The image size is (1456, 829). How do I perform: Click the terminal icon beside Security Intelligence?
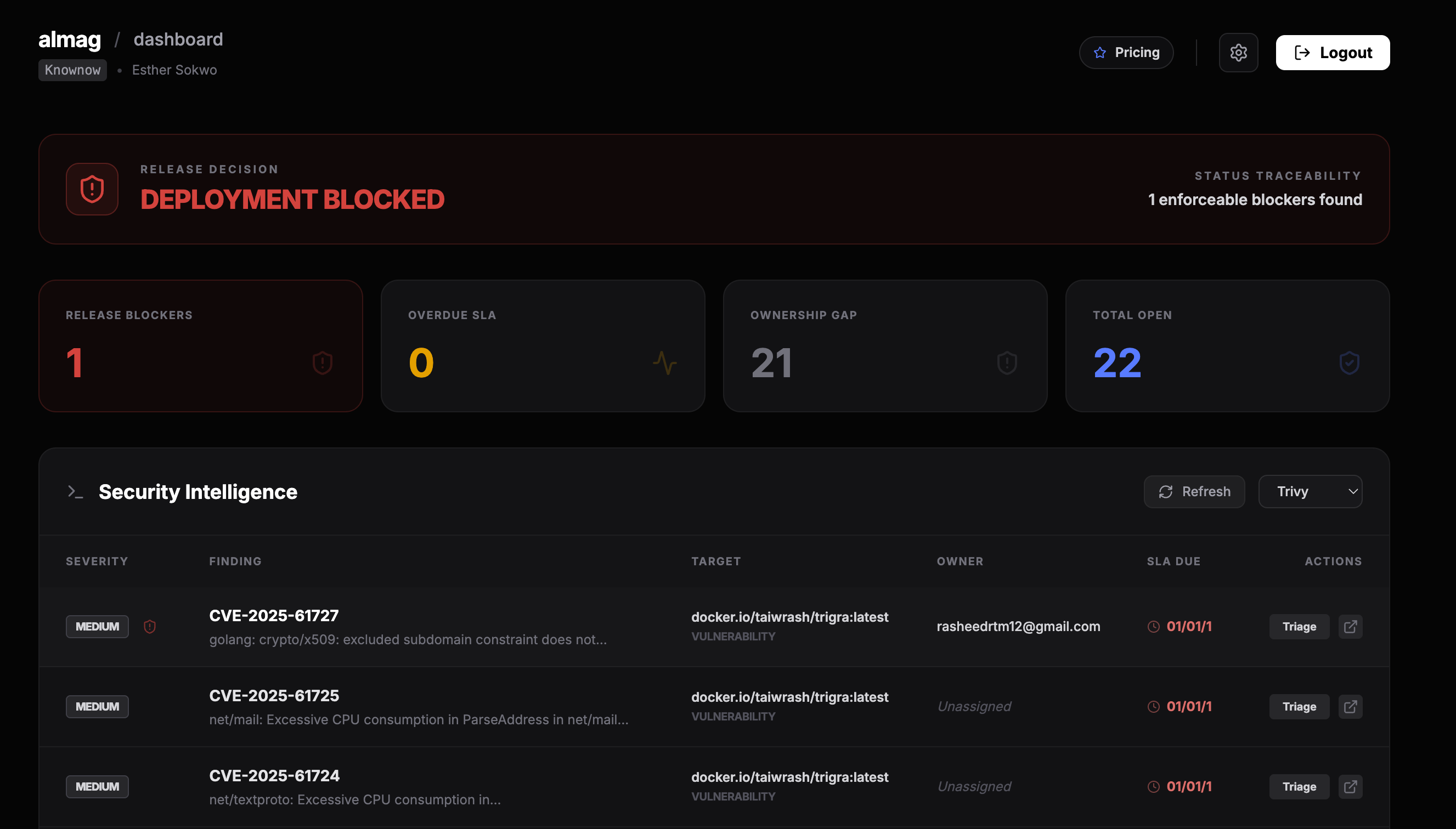pyautogui.click(x=75, y=491)
